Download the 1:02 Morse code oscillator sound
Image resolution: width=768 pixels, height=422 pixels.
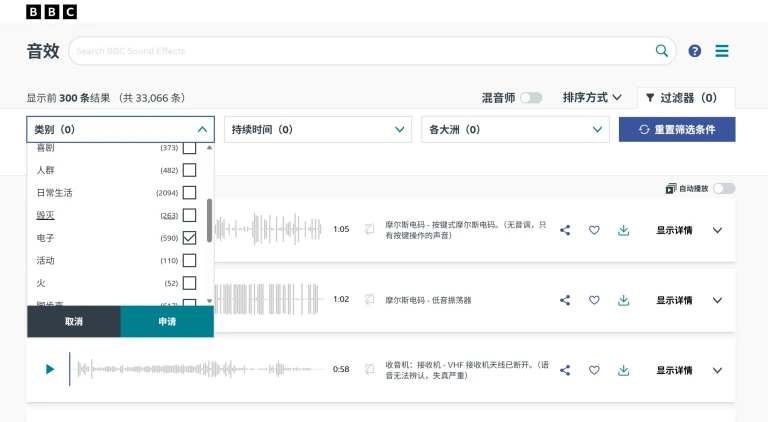coord(624,300)
